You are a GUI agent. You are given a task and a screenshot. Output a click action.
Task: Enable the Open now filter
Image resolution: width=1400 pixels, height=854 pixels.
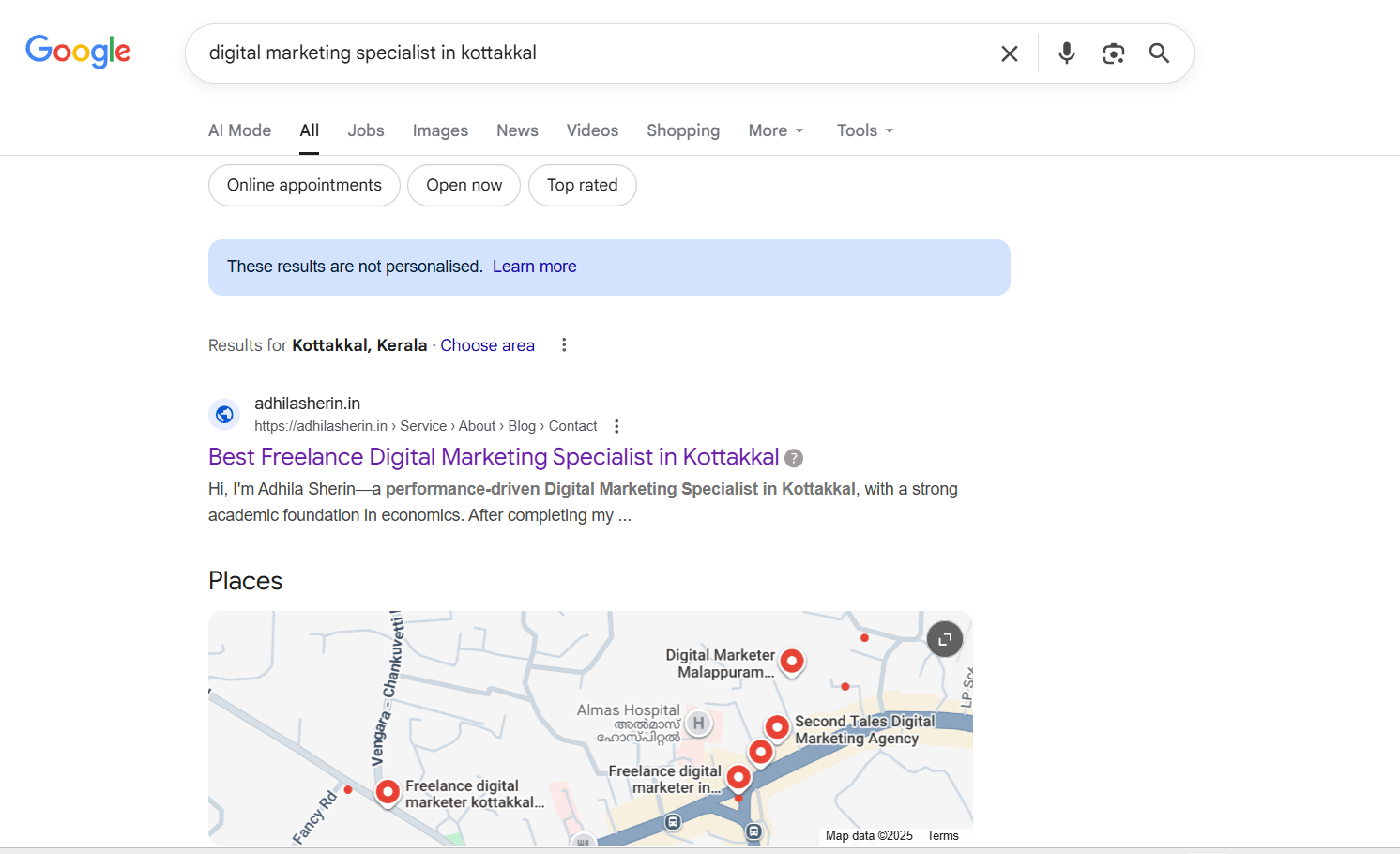(464, 185)
